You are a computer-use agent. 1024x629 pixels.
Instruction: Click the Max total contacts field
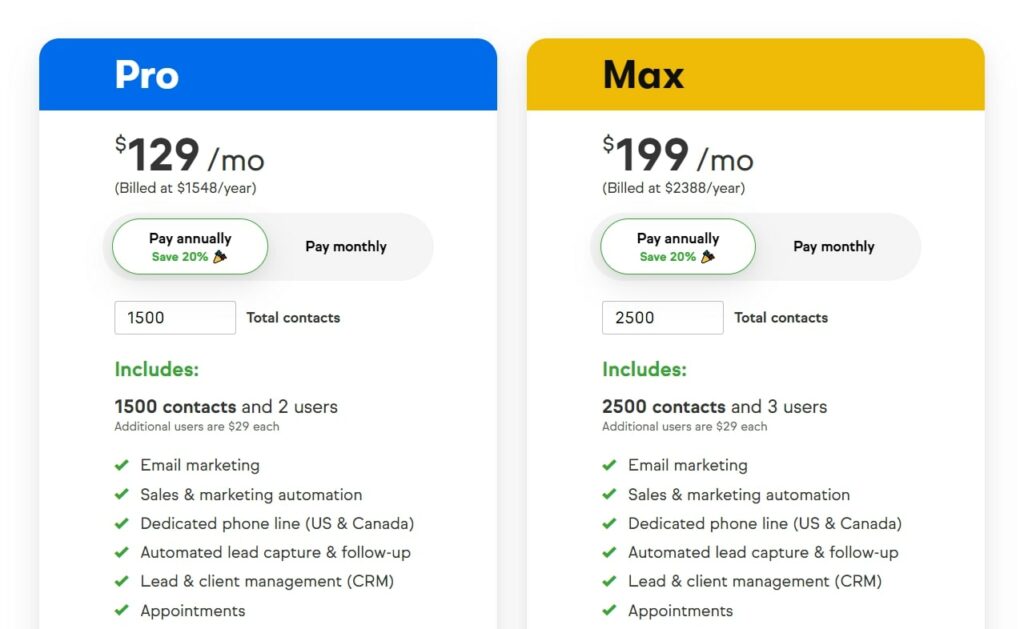(663, 317)
